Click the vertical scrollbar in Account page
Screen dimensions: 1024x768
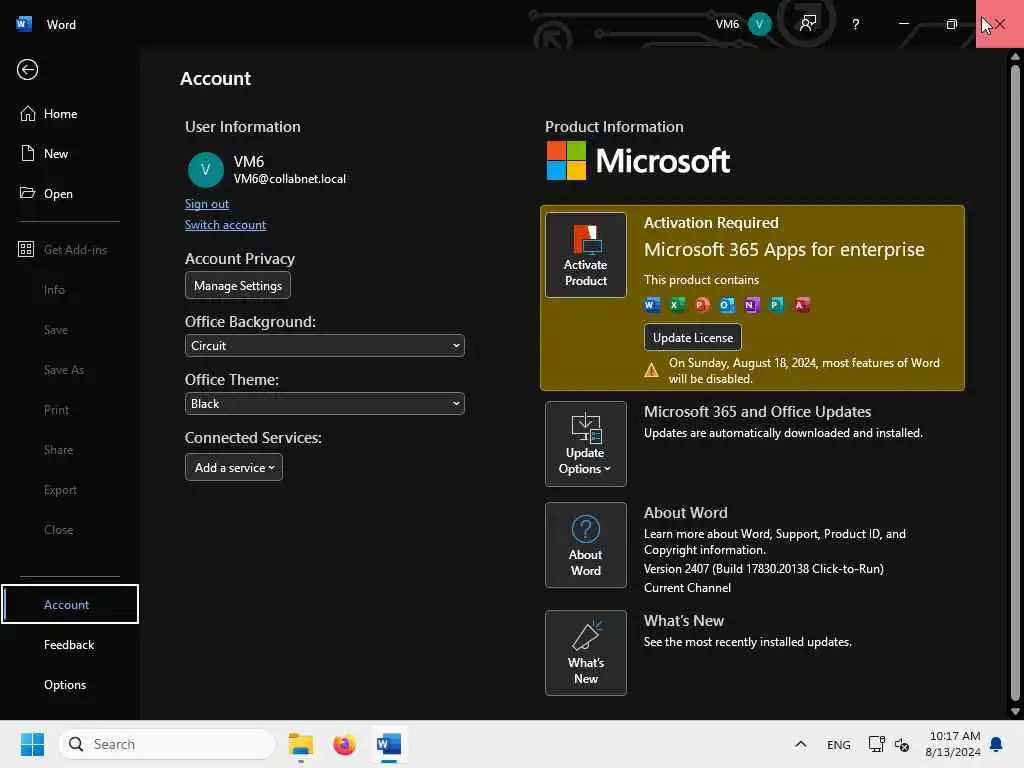click(x=1015, y=382)
